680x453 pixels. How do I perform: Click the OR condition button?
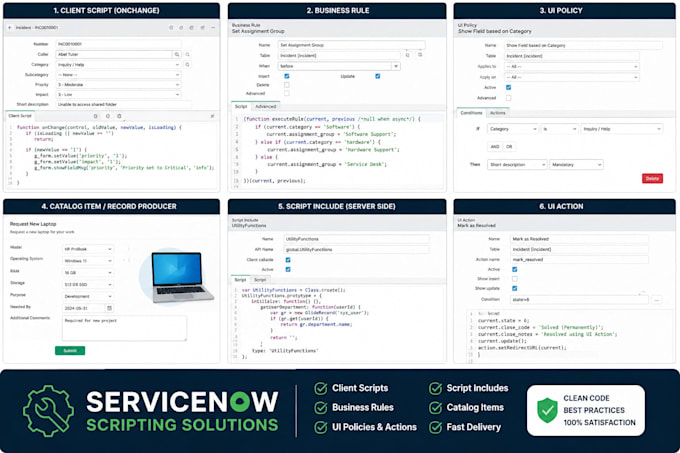coord(509,147)
